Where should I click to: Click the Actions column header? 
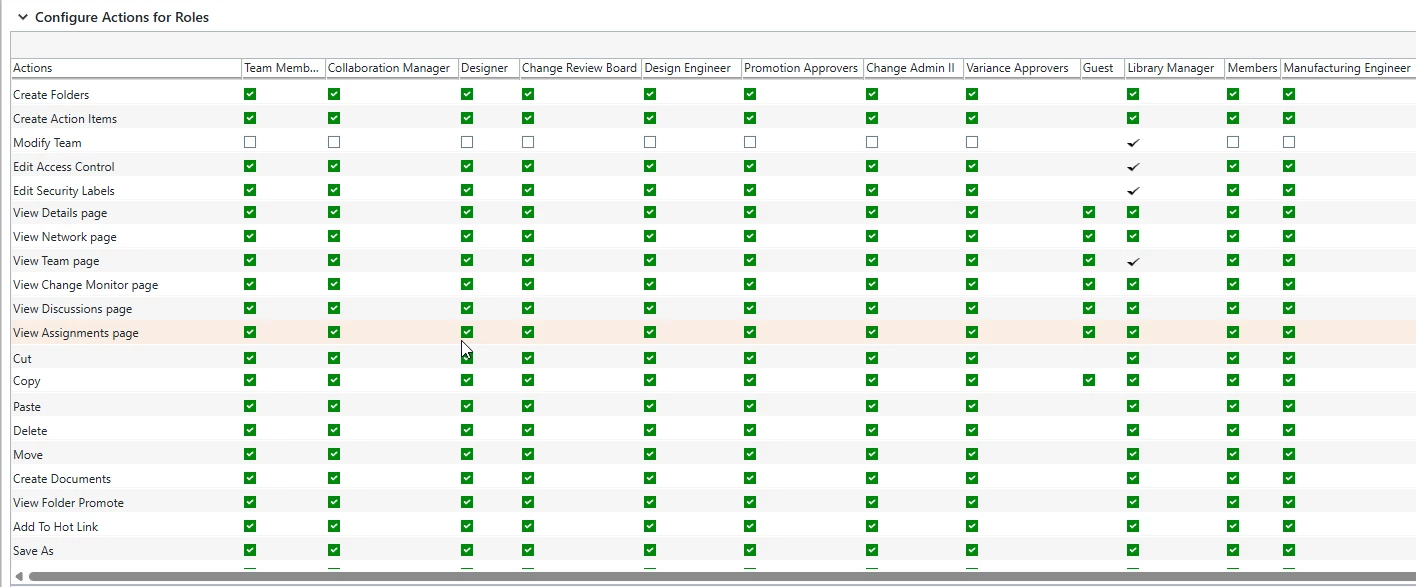(126, 68)
